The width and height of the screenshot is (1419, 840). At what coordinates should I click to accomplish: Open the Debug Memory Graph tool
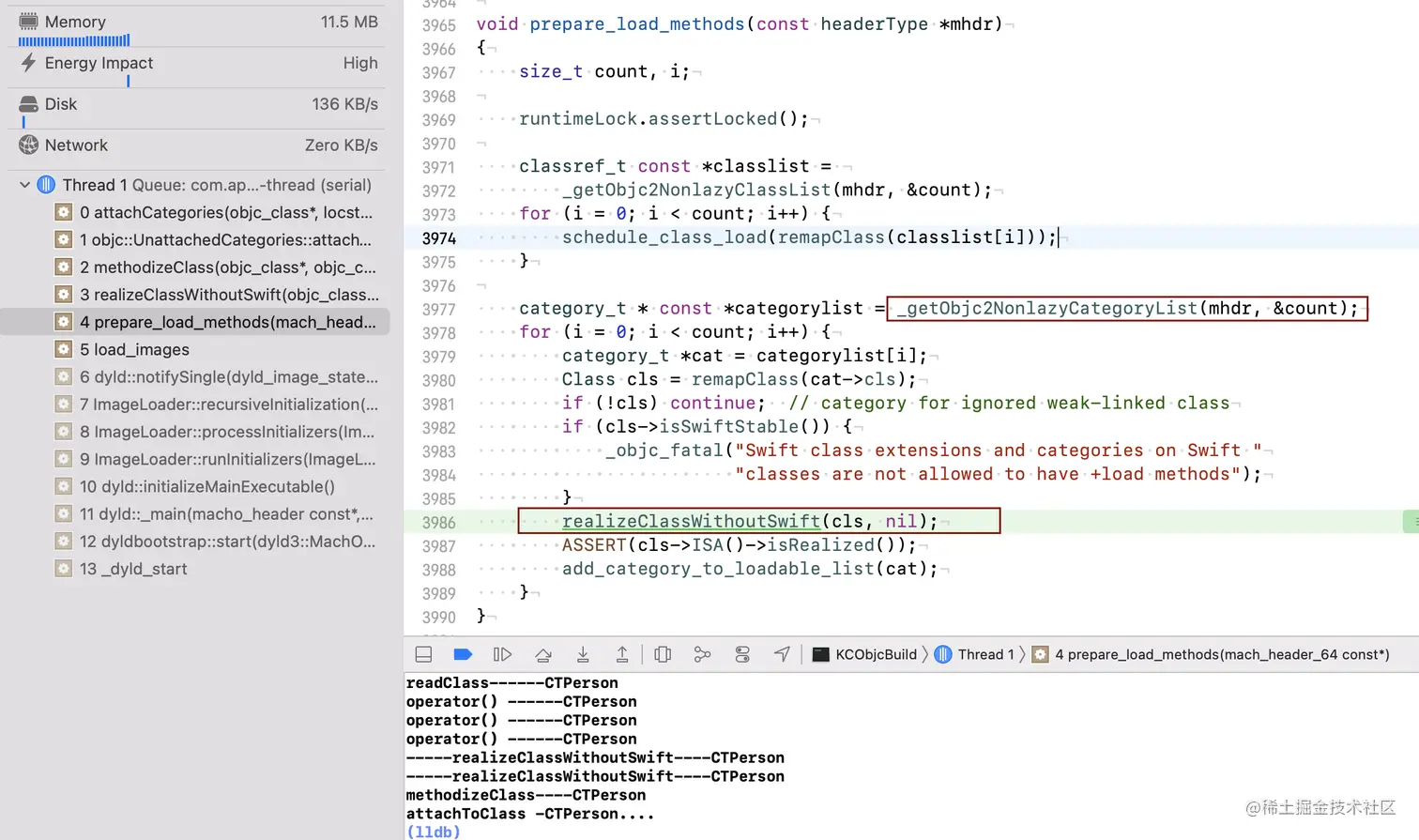point(702,654)
